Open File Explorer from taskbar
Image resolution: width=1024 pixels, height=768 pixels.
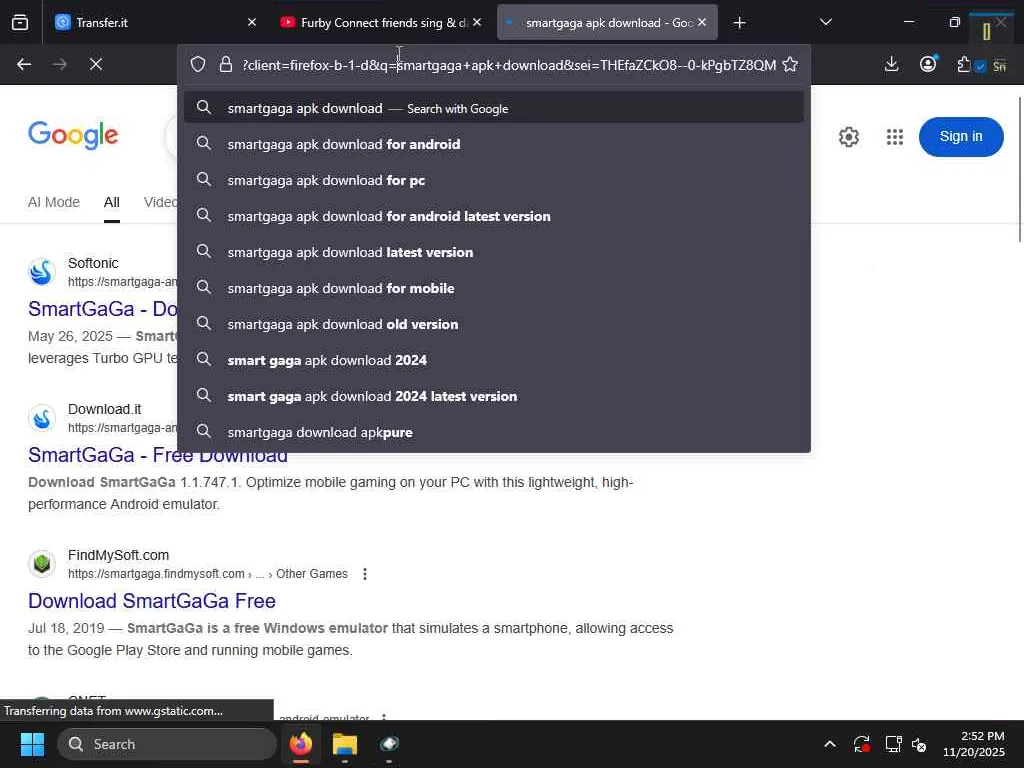tap(345, 744)
